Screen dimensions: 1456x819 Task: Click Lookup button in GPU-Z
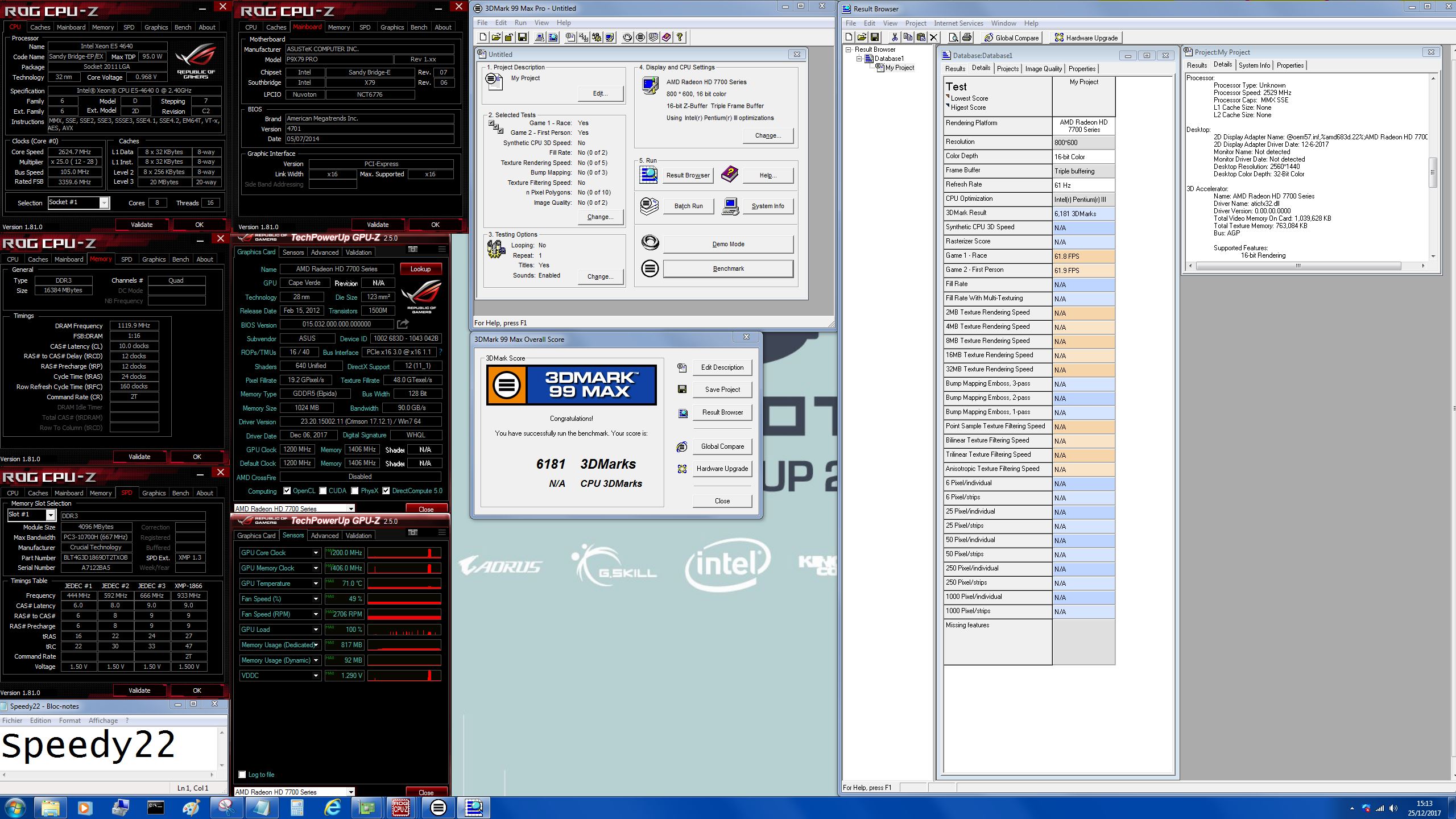click(x=420, y=269)
